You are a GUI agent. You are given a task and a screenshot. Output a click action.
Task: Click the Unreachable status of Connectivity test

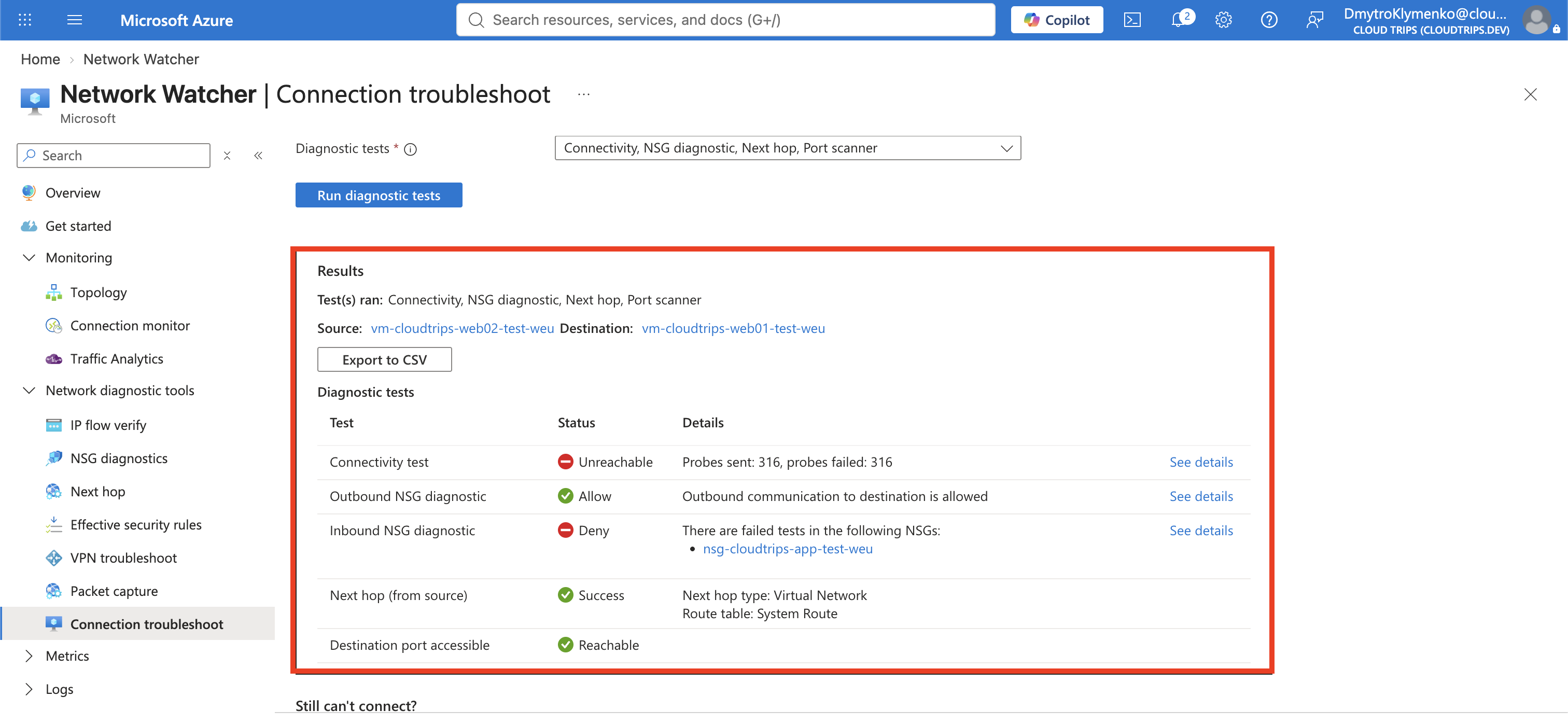click(x=605, y=462)
